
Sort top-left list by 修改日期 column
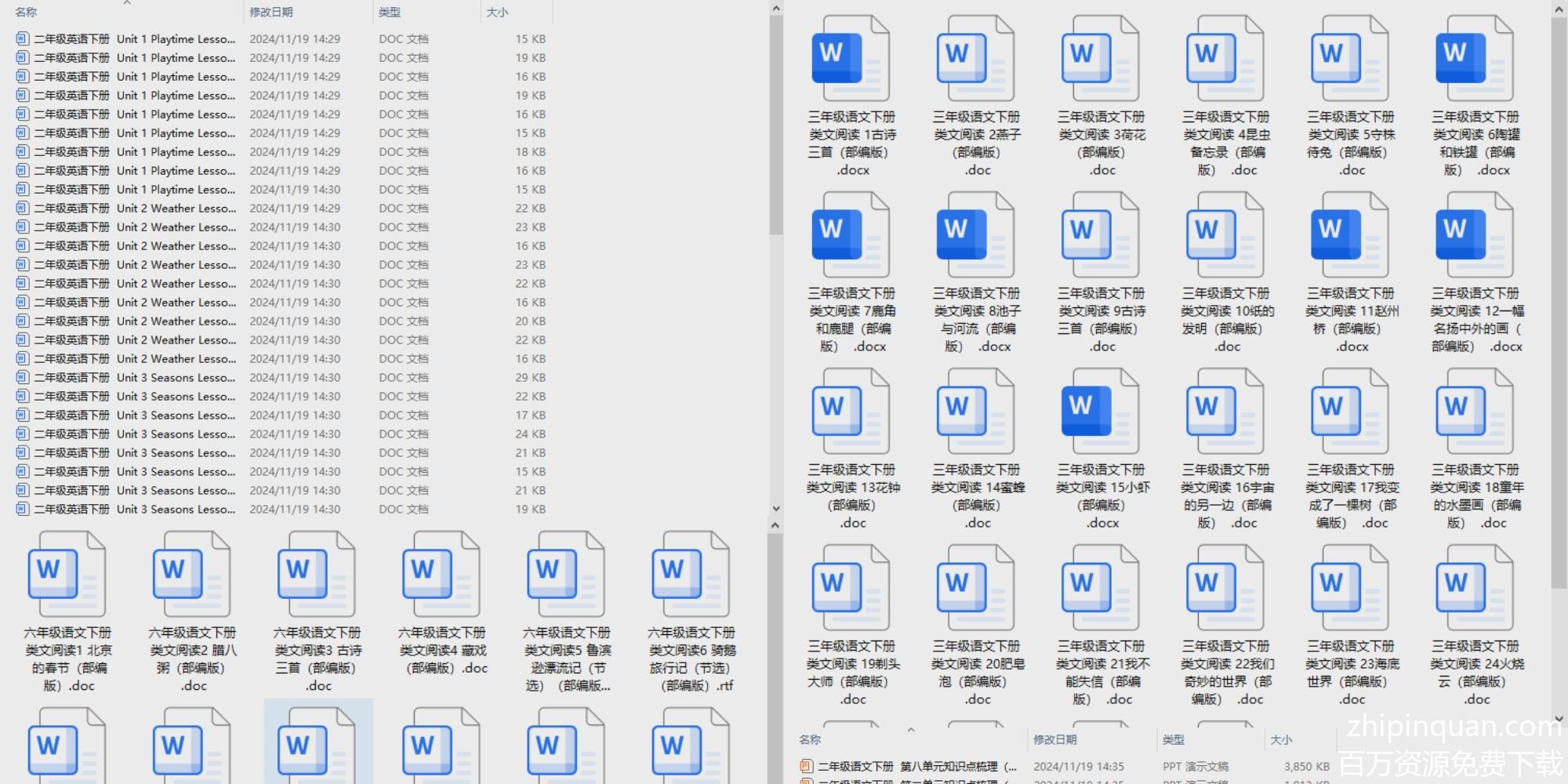pos(271,13)
